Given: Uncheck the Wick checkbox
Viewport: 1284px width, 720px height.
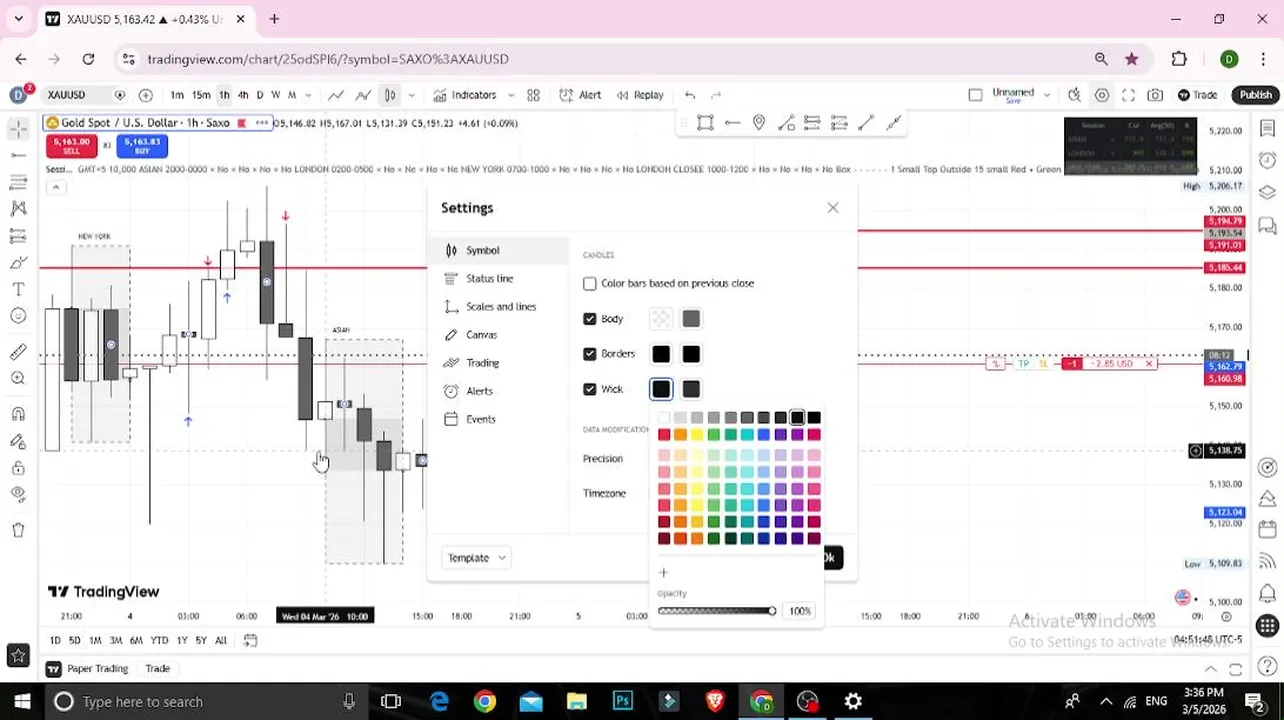Looking at the screenshot, I should [x=590, y=389].
